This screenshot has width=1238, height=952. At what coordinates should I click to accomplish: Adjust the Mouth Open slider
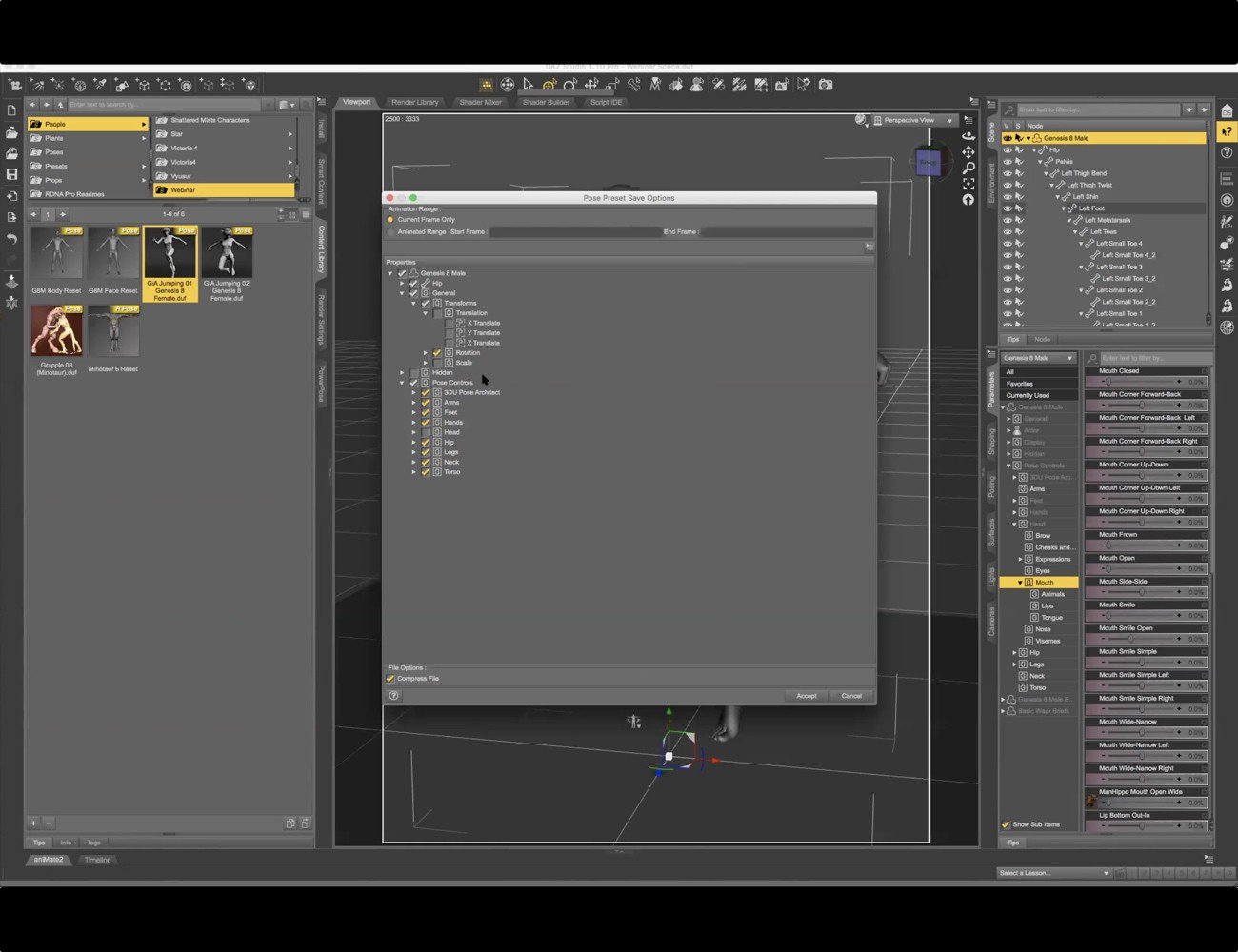click(1148, 569)
